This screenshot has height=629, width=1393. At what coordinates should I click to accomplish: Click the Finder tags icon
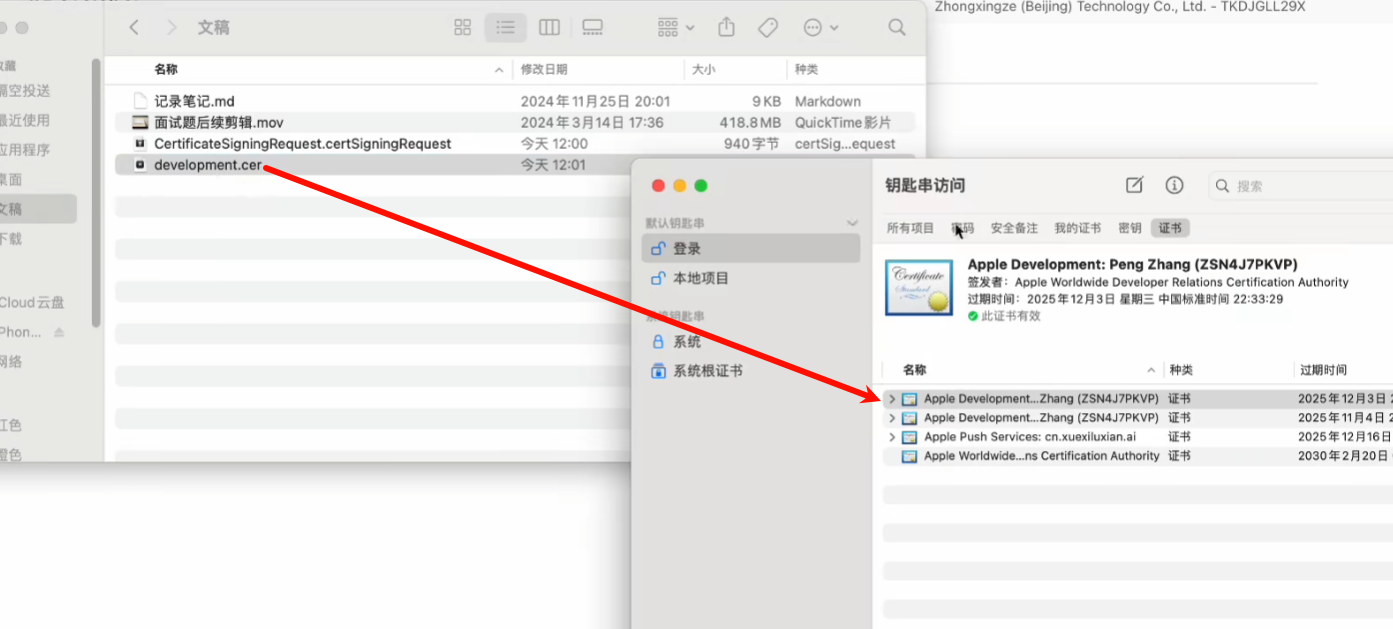click(768, 28)
